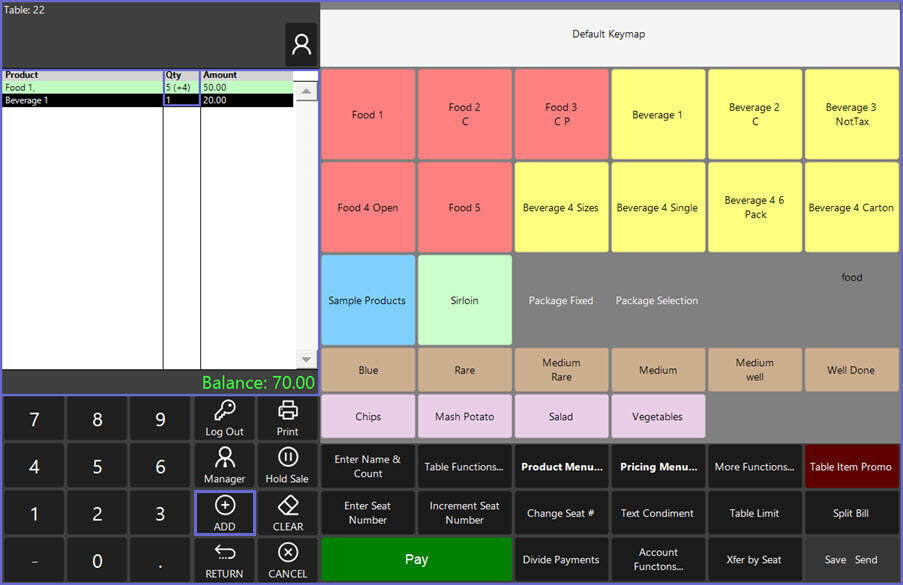Image resolution: width=903 pixels, height=585 pixels.
Task: Expand More Functions options
Action: coord(755,466)
